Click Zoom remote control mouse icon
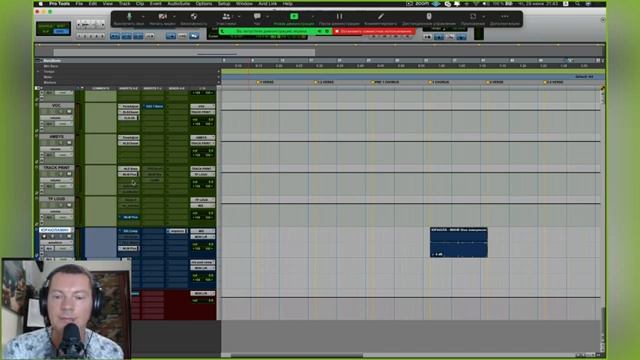 click(429, 17)
